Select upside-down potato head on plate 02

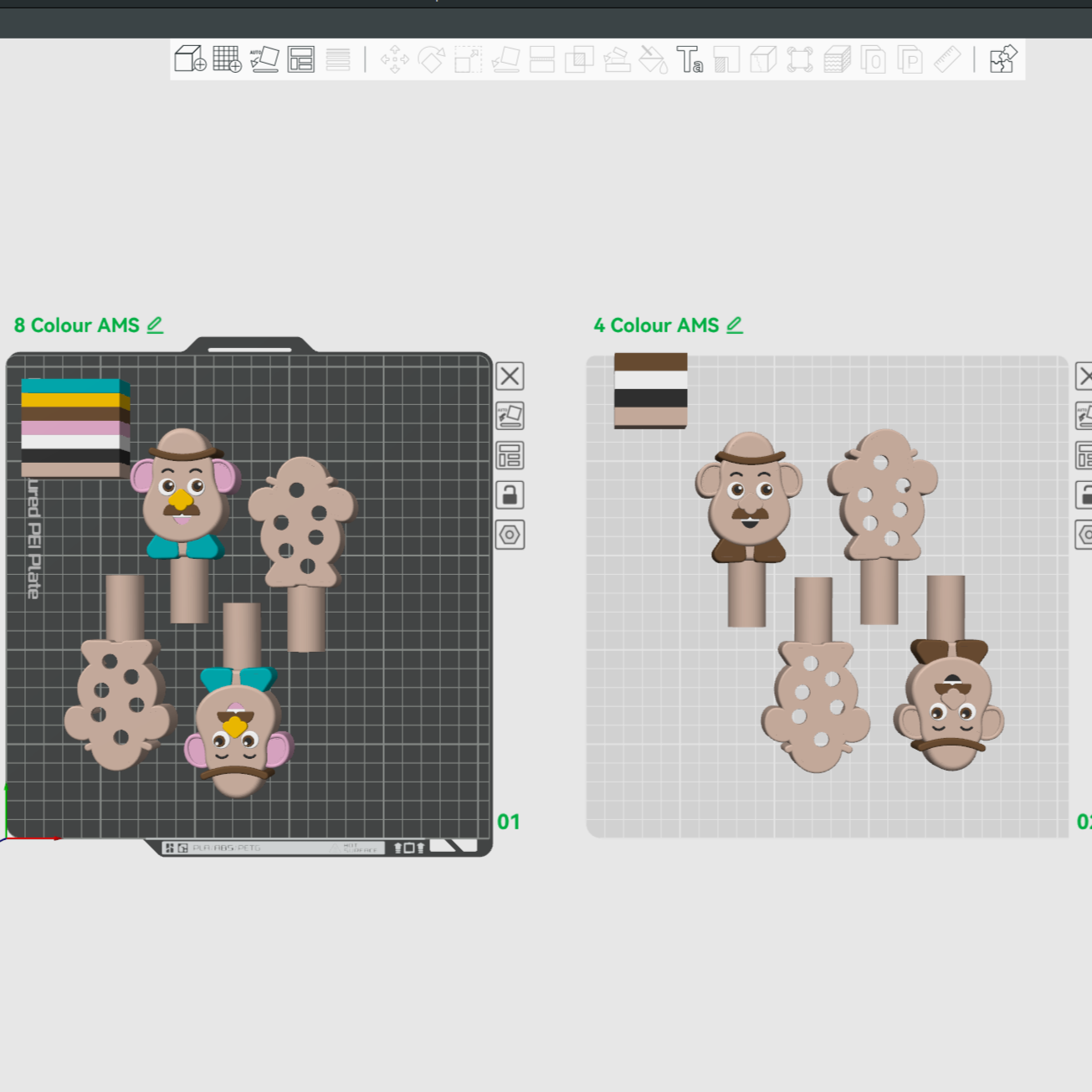tap(948, 673)
